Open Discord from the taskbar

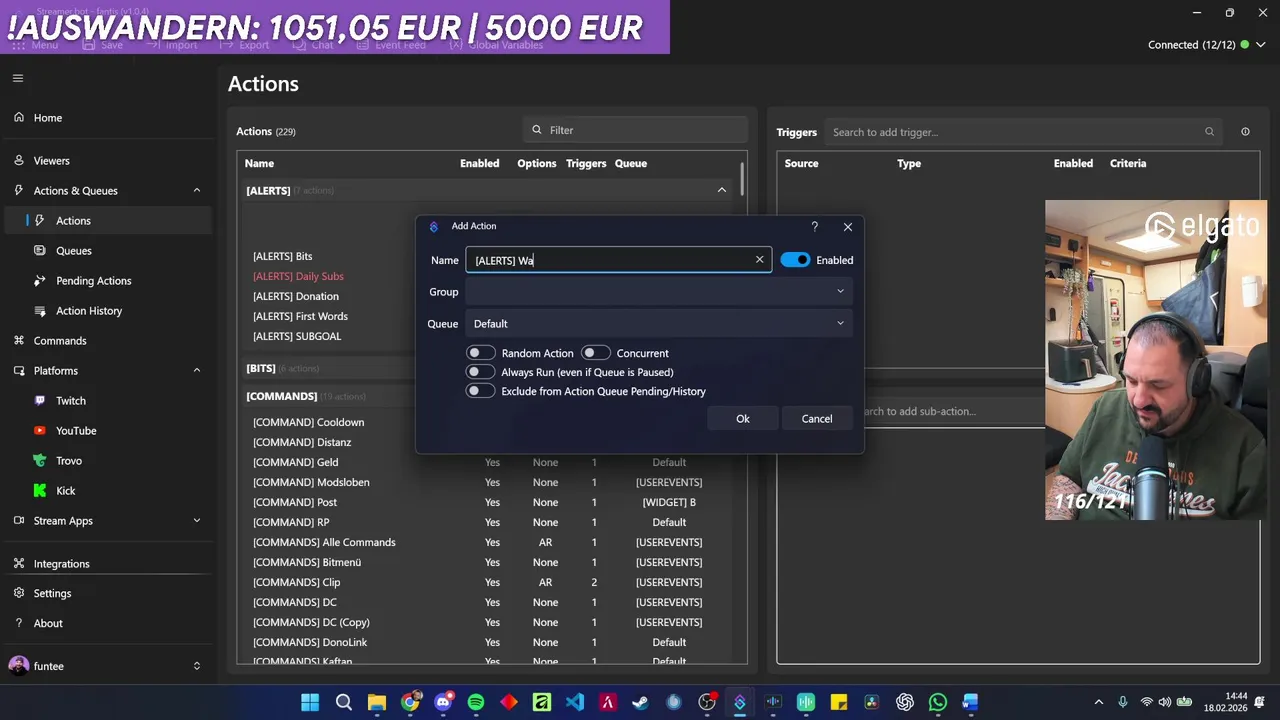tap(443, 702)
